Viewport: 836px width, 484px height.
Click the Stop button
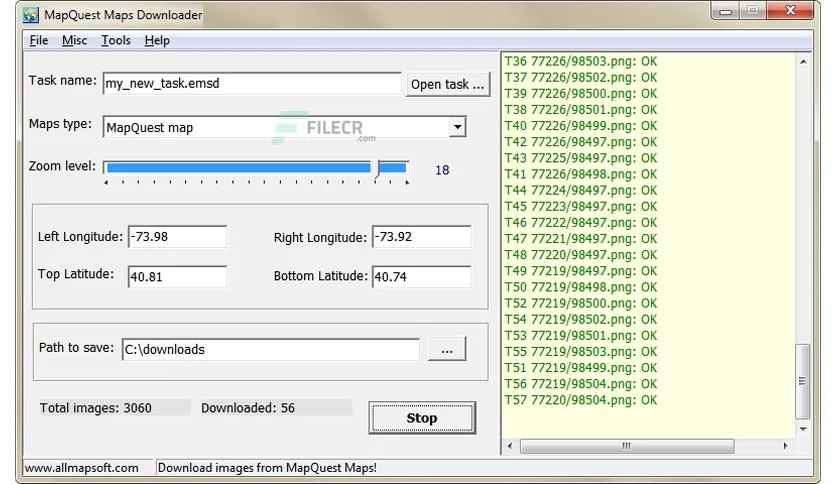422,418
